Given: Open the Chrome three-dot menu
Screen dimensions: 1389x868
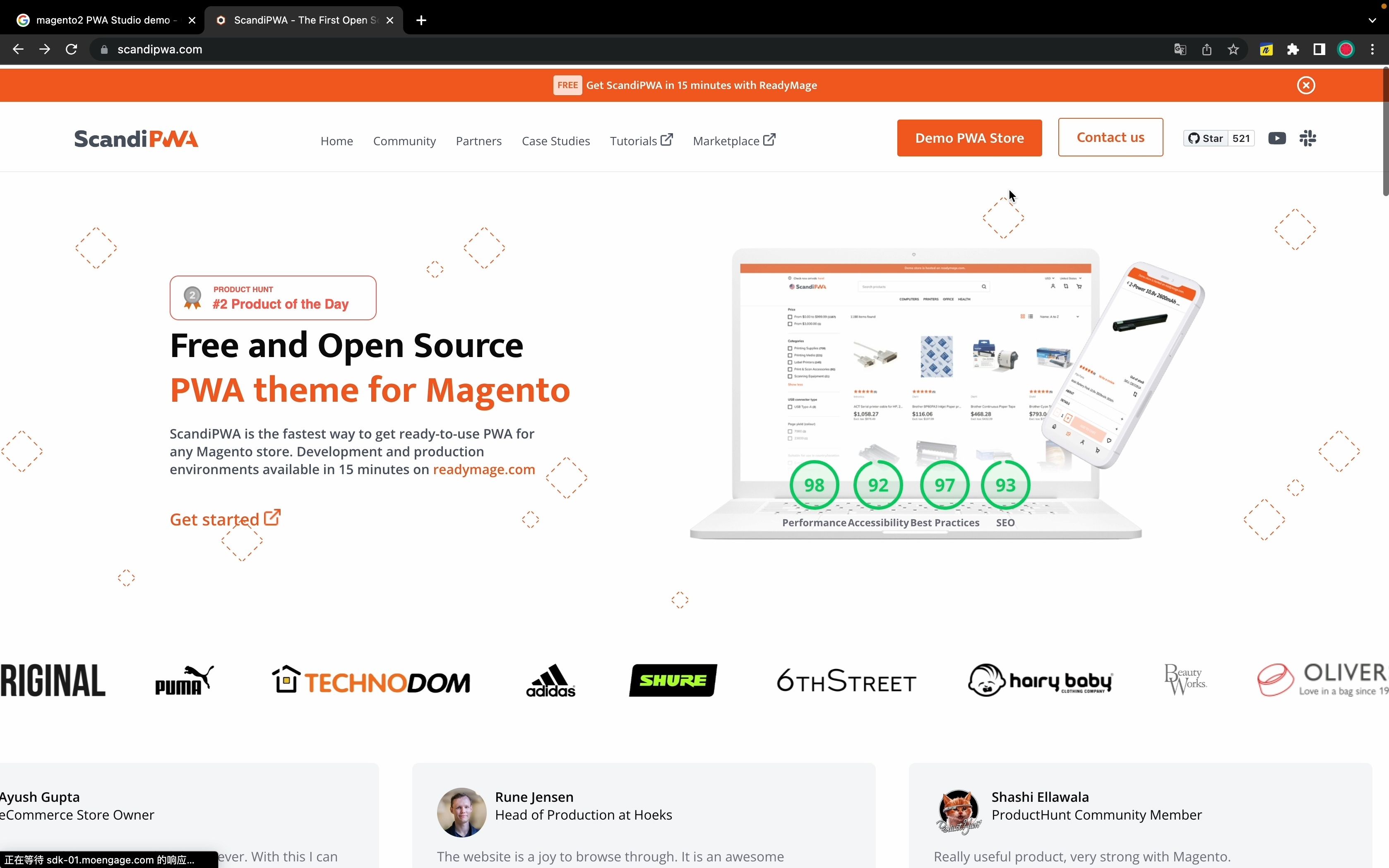Looking at the screenshot, I should pos(1372,49).
